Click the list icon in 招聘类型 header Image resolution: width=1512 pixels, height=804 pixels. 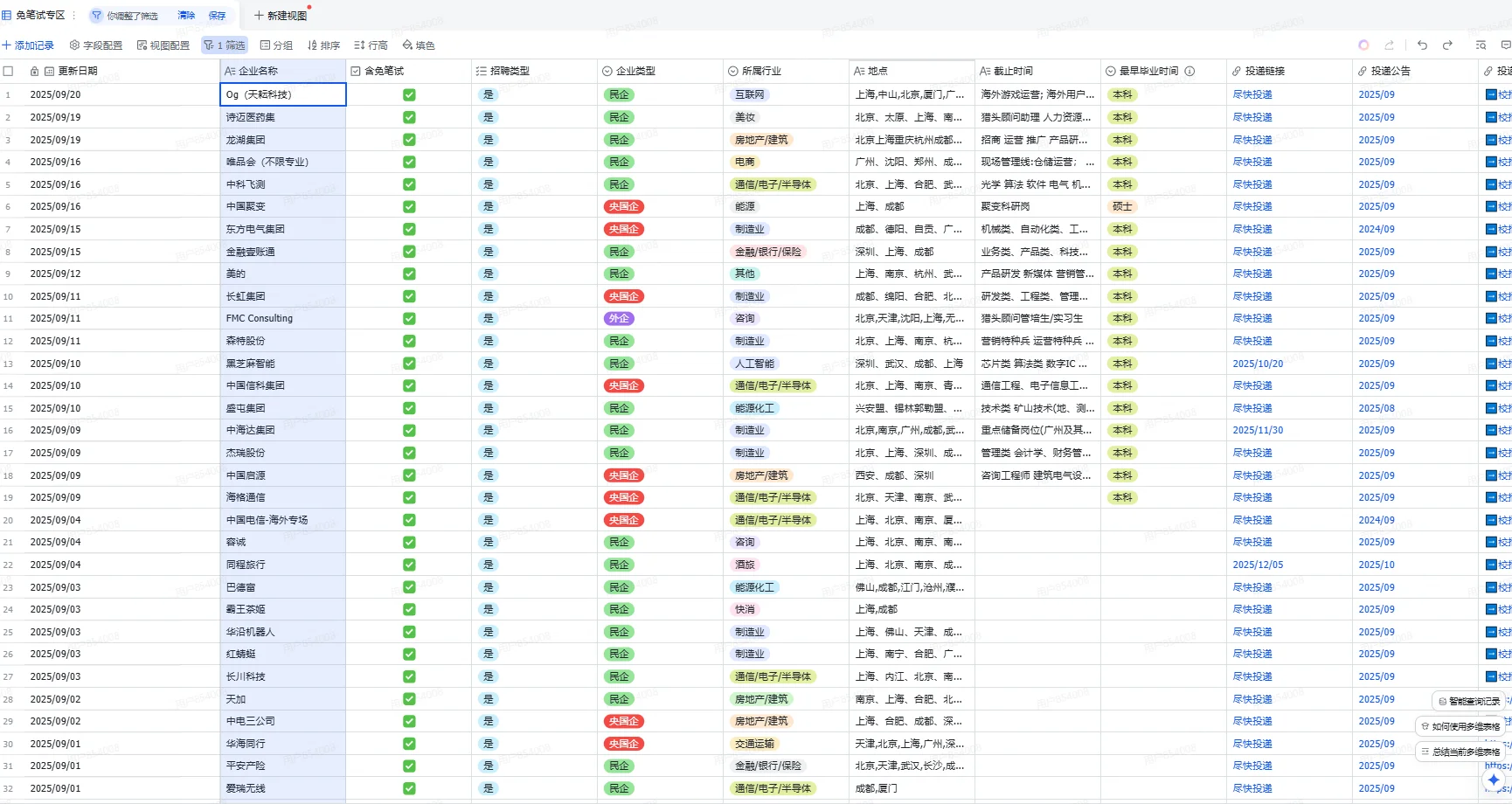click(482, 72)
